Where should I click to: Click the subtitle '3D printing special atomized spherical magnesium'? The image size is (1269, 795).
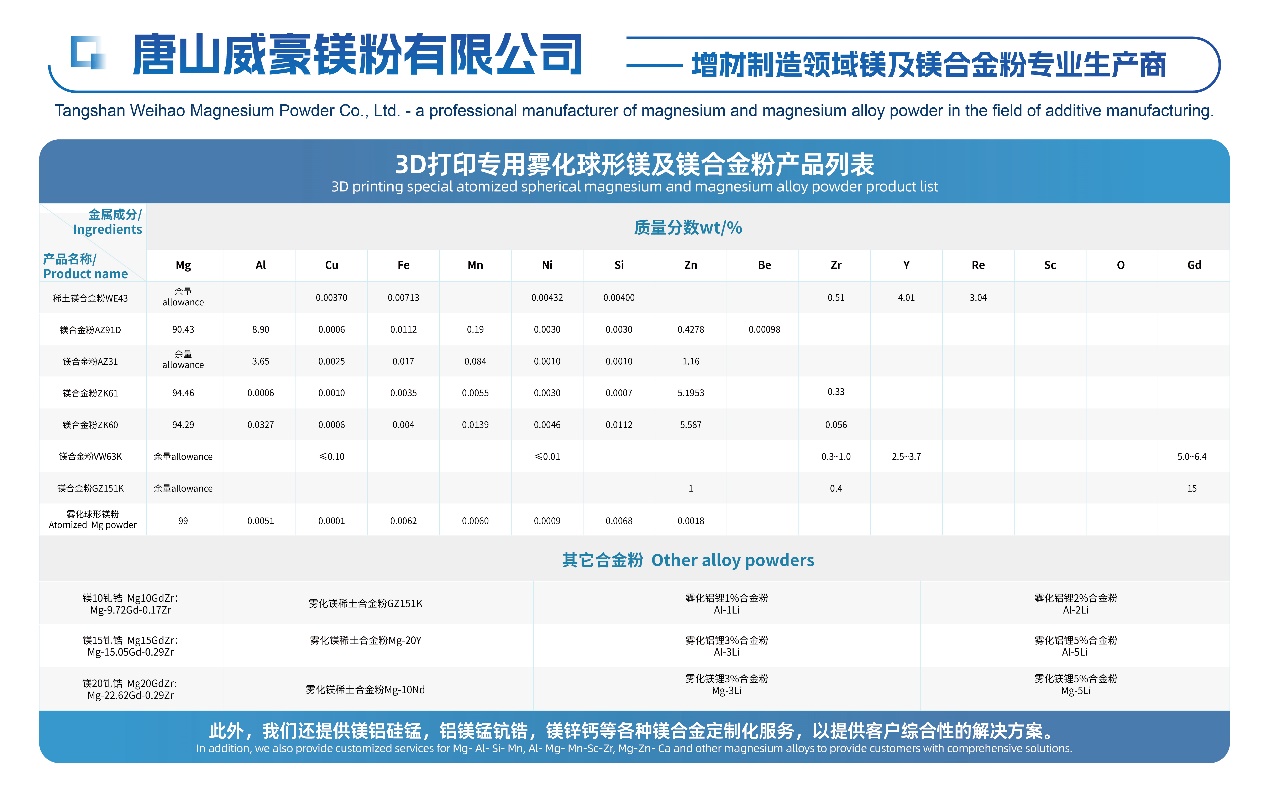[x=634, y=187]
